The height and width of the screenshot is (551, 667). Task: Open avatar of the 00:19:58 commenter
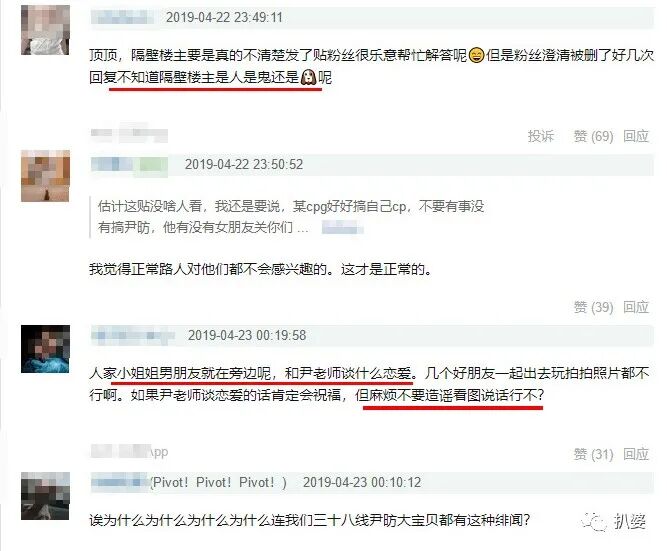[x=46, y=349]
